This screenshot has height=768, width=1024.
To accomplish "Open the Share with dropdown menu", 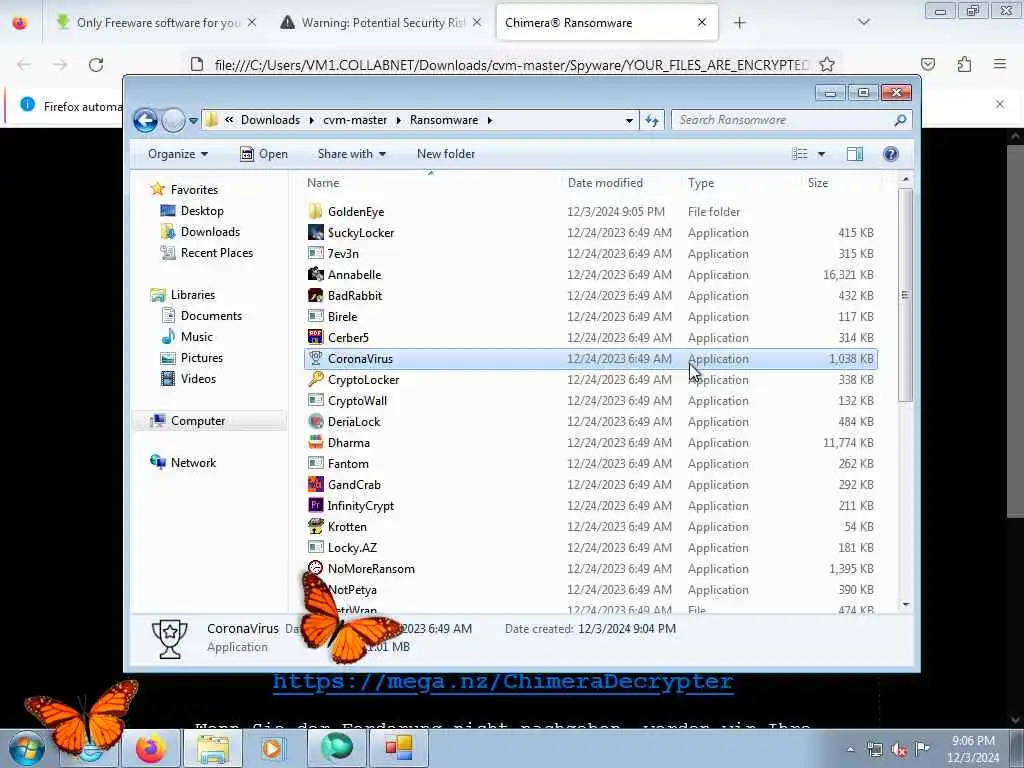I will pyautogui.click(x=351, y=154).
